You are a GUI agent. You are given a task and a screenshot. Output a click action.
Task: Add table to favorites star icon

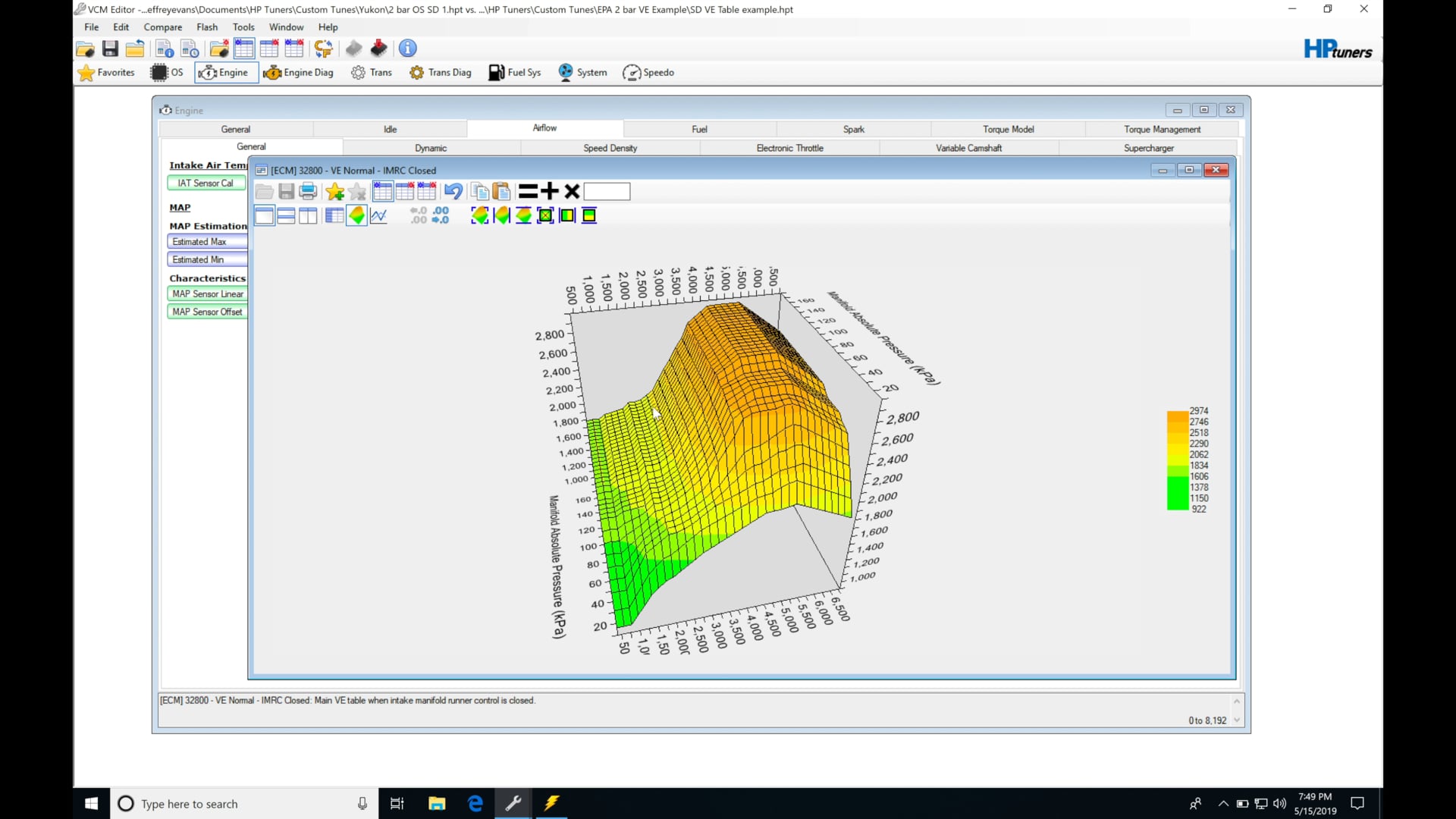click(x=335, y=192)
